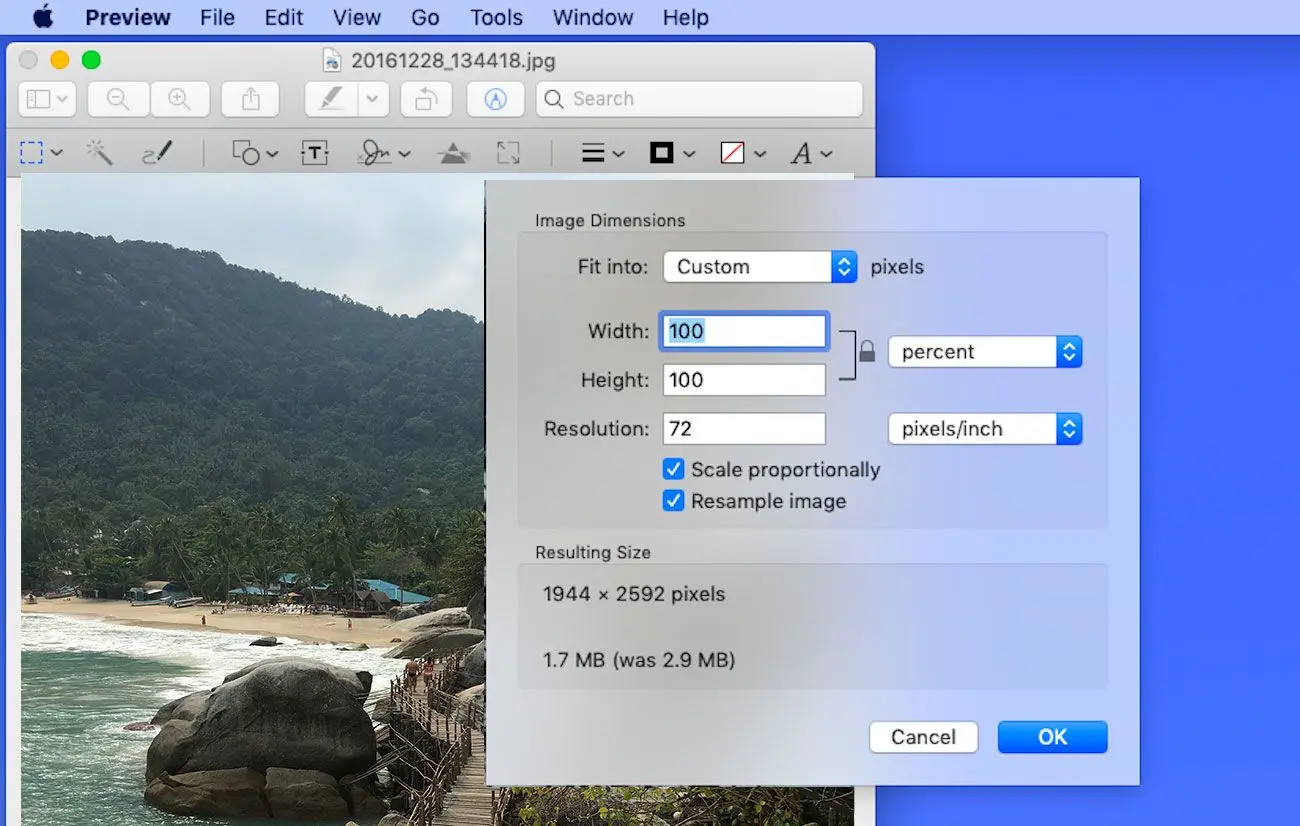The image size is (1300, 826).
Task: Open the Edit menu
Action: (284, 18)
